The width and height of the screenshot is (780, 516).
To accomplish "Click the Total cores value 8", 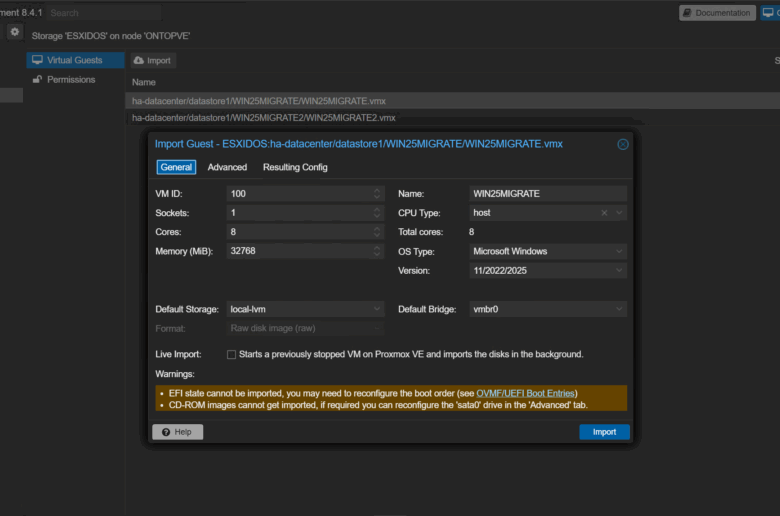I will click(x=472, y=232).
